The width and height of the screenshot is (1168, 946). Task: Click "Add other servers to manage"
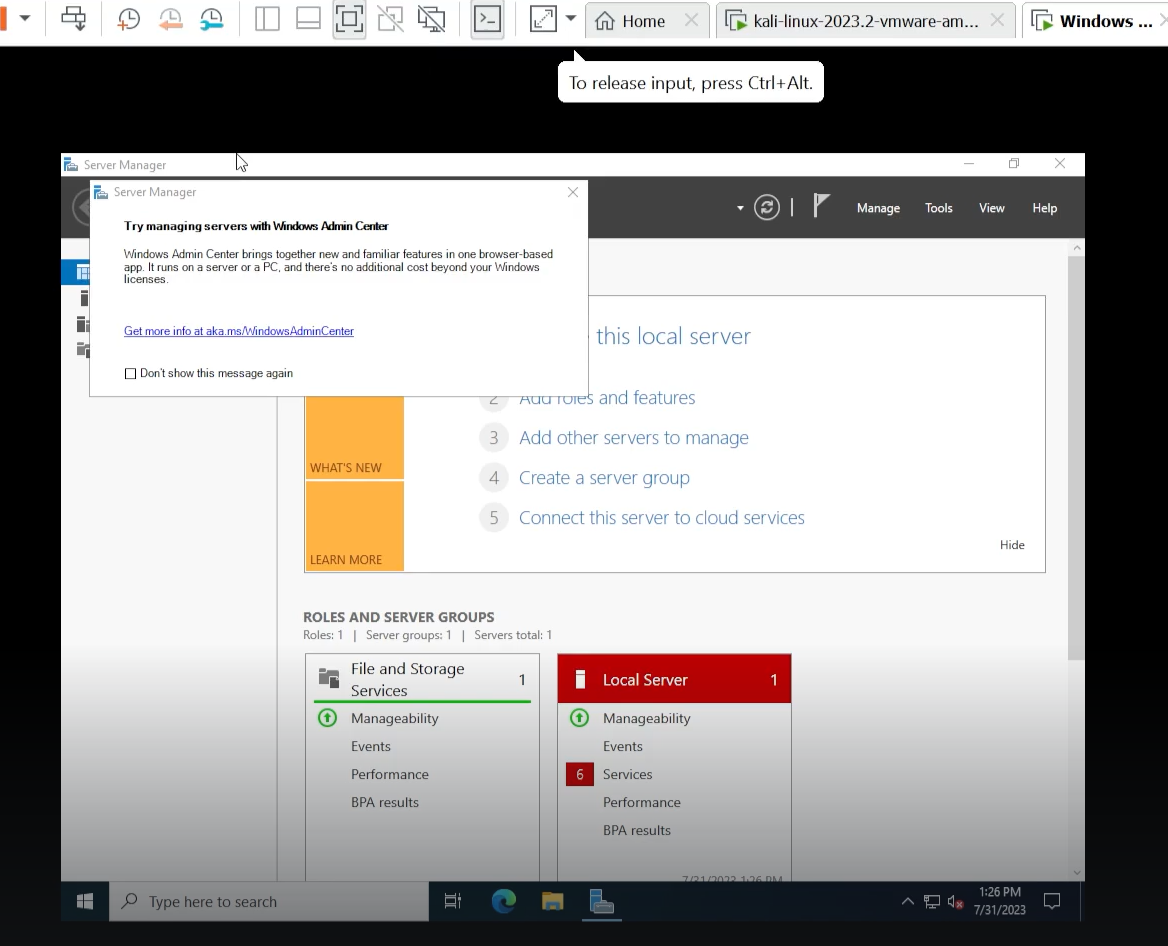pos(634,437)
